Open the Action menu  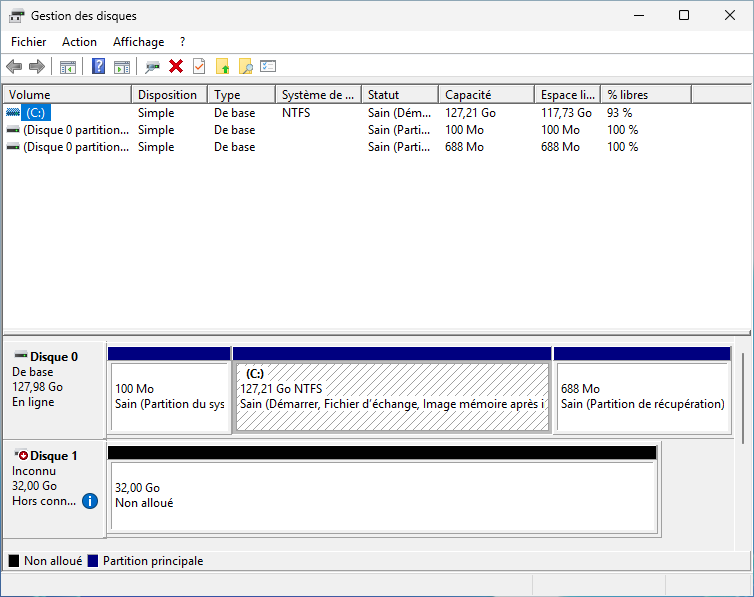[79, 42]
